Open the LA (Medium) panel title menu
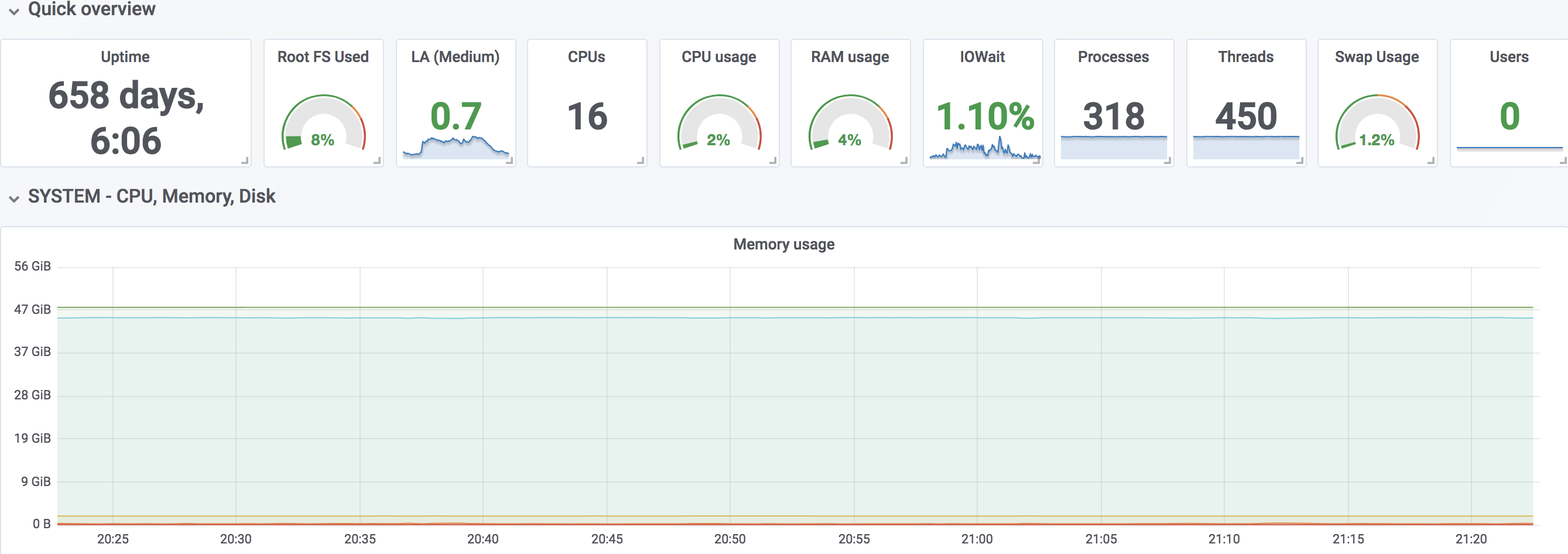The width and height of the screenshot is (1568, 554). [456, 57]
